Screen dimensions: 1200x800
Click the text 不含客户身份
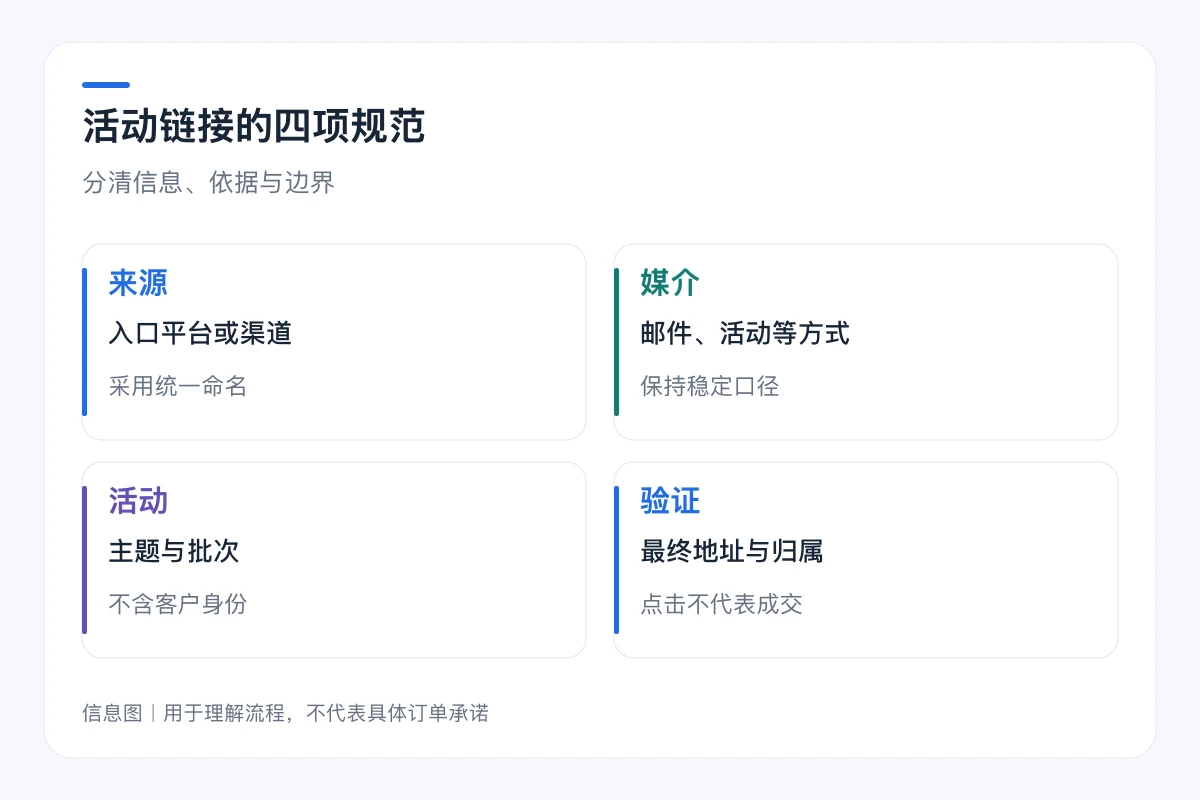pos(178,604)
